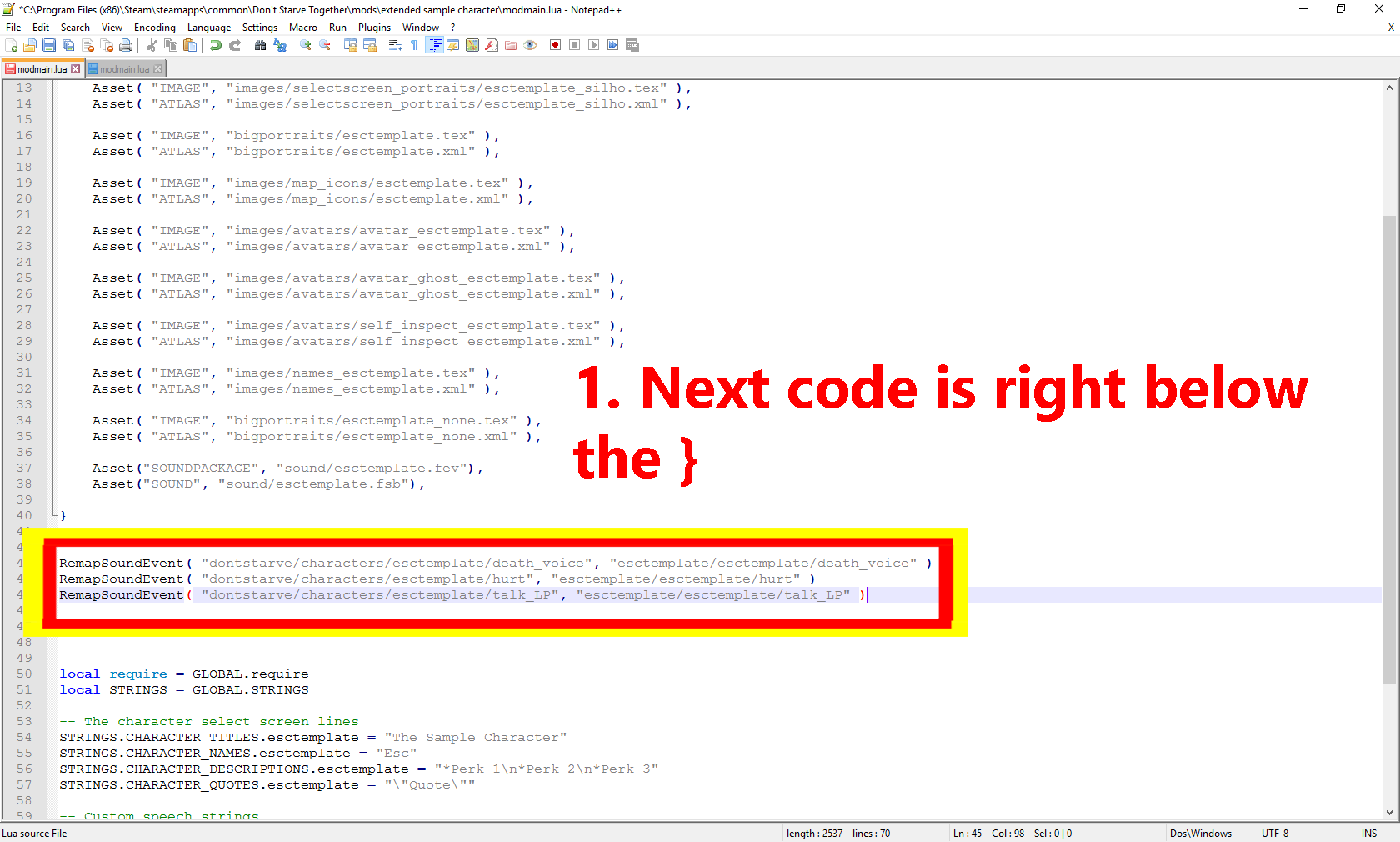Undo the last edit via toolbar

pos(216,45)
